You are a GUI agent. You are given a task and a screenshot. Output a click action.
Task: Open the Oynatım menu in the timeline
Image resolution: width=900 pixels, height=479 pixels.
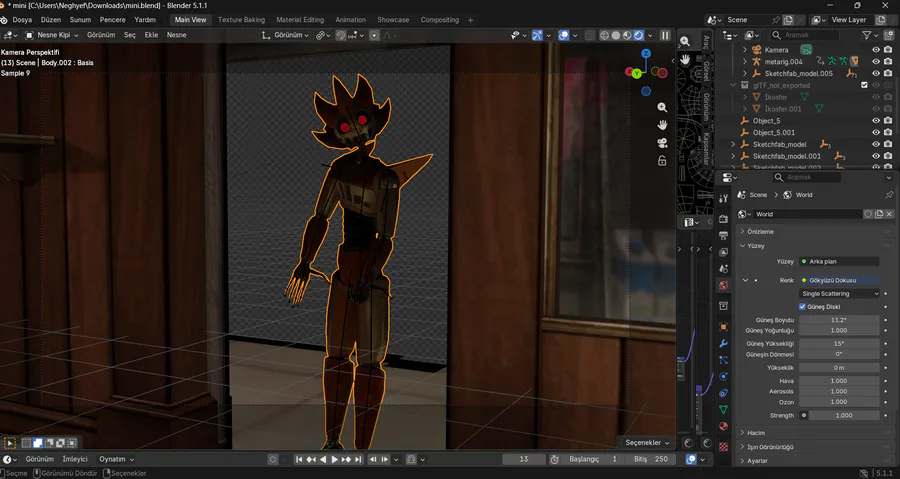116,459
